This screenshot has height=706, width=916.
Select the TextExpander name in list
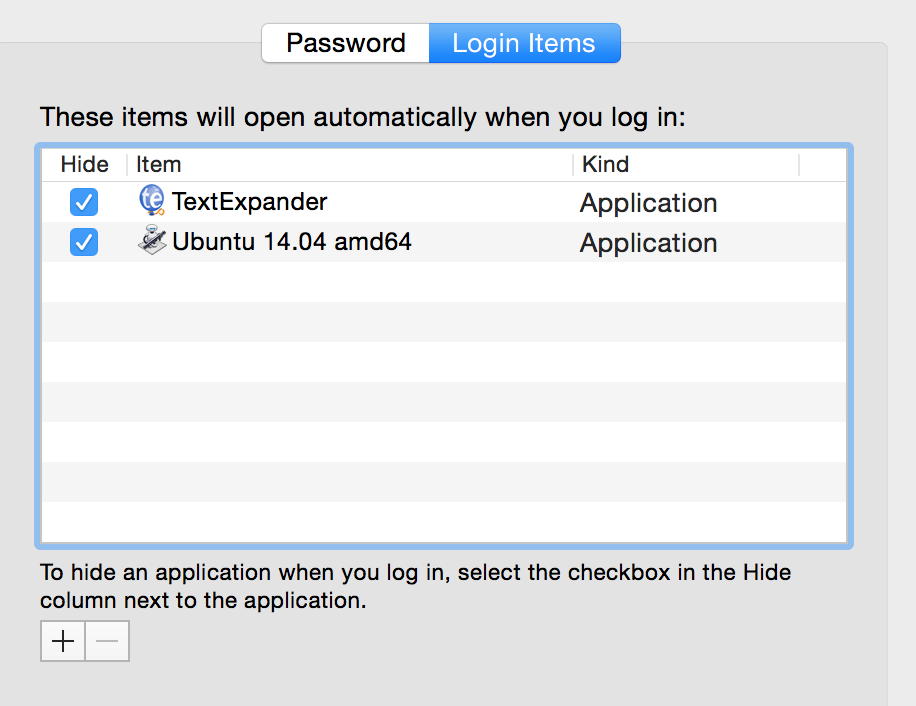point(250,202)
